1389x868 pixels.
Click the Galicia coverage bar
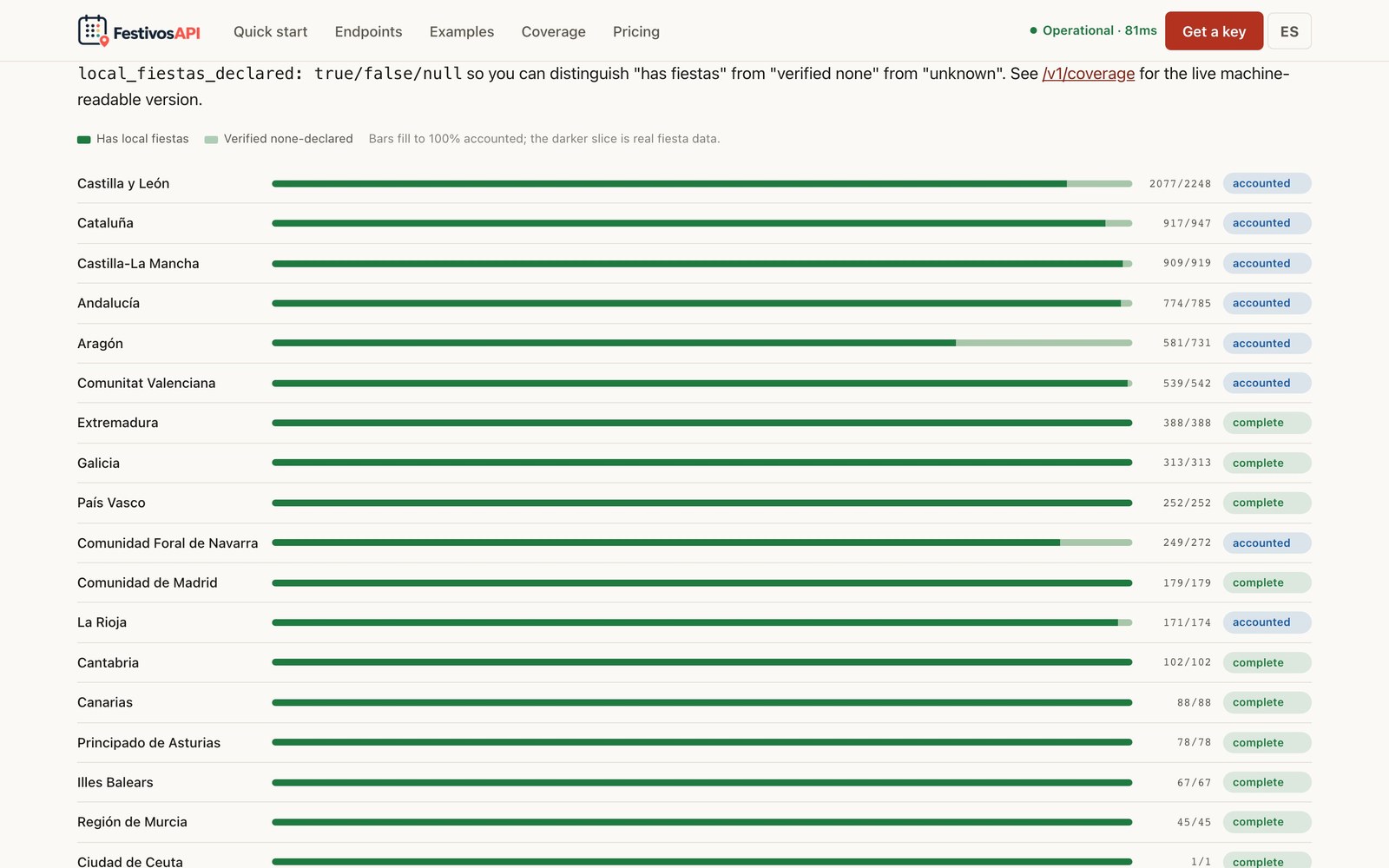tap(701, 463)
